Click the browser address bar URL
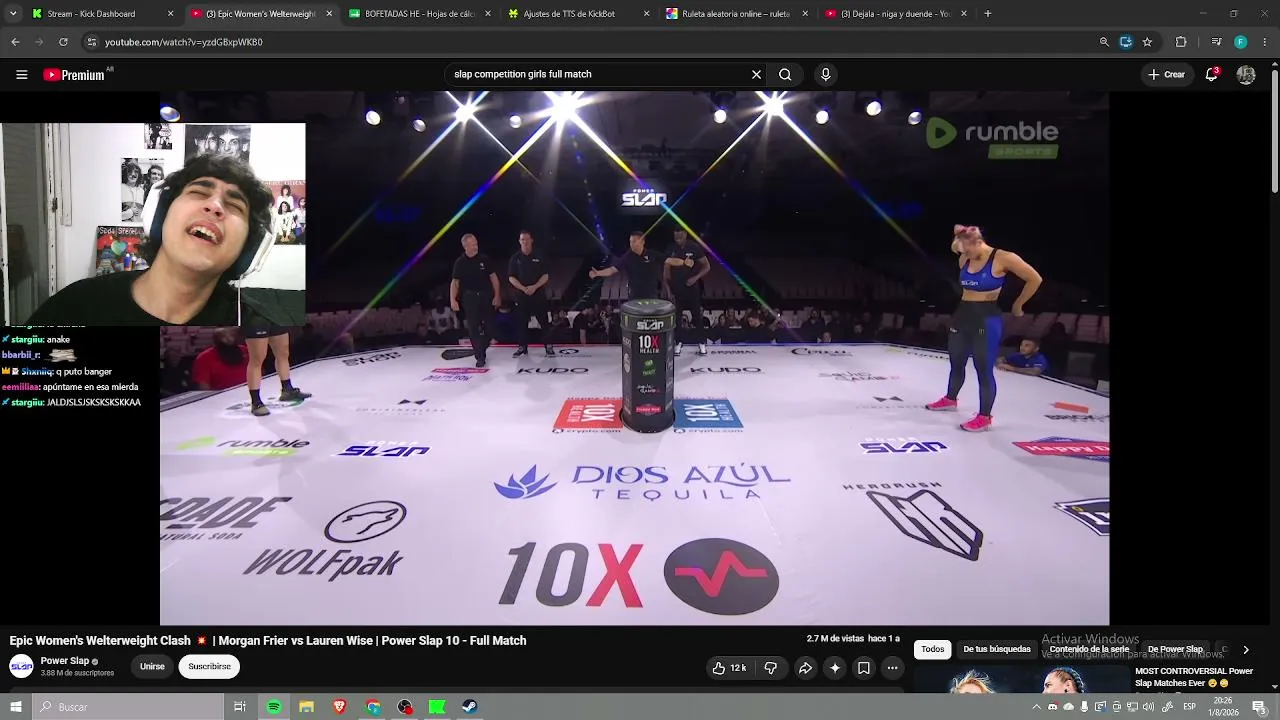This screenshot has height=720, width=1280. tap(184, 42)
